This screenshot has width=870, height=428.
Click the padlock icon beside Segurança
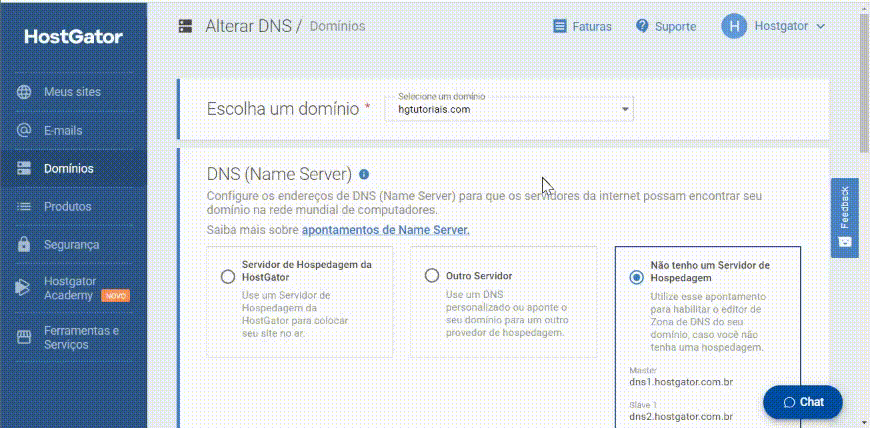pyautogui.click(x=24, y=244)
